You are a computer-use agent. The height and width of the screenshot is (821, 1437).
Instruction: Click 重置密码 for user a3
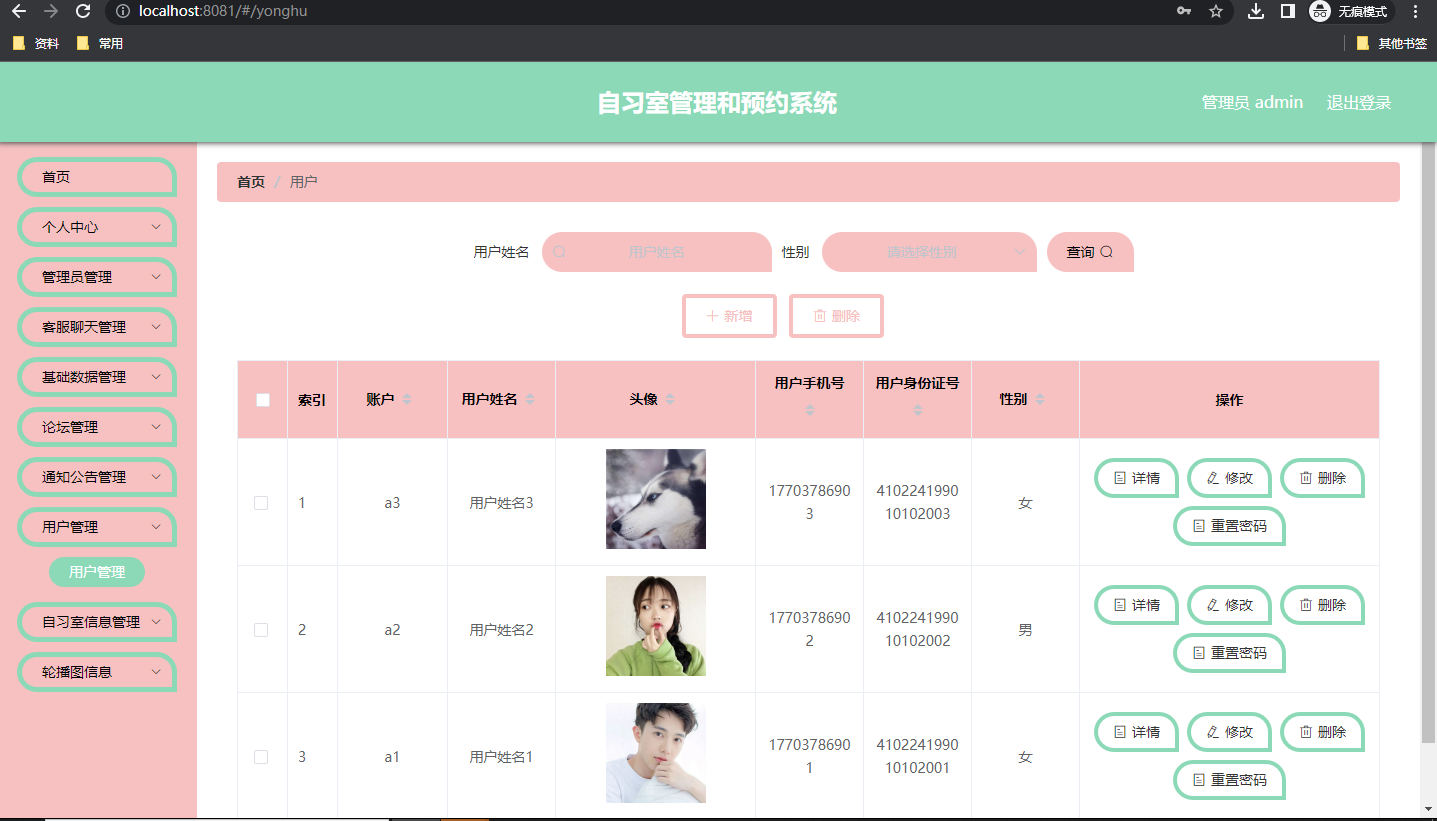click(1229, 526)
